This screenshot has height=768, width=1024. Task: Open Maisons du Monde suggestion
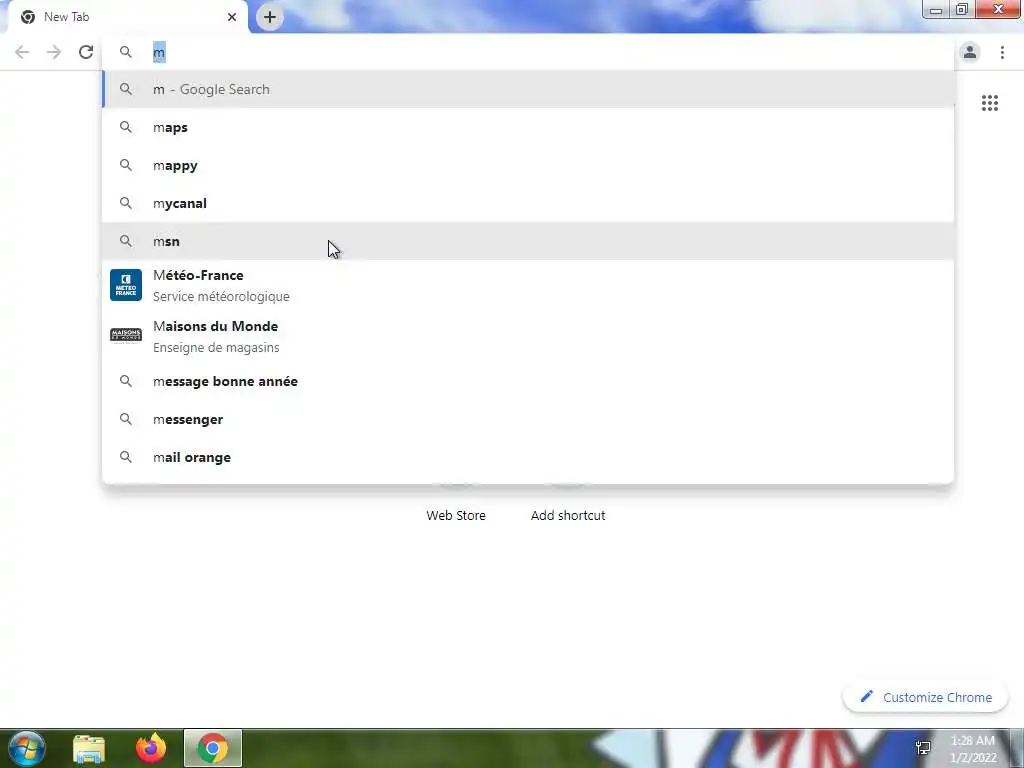click(528, 336)
